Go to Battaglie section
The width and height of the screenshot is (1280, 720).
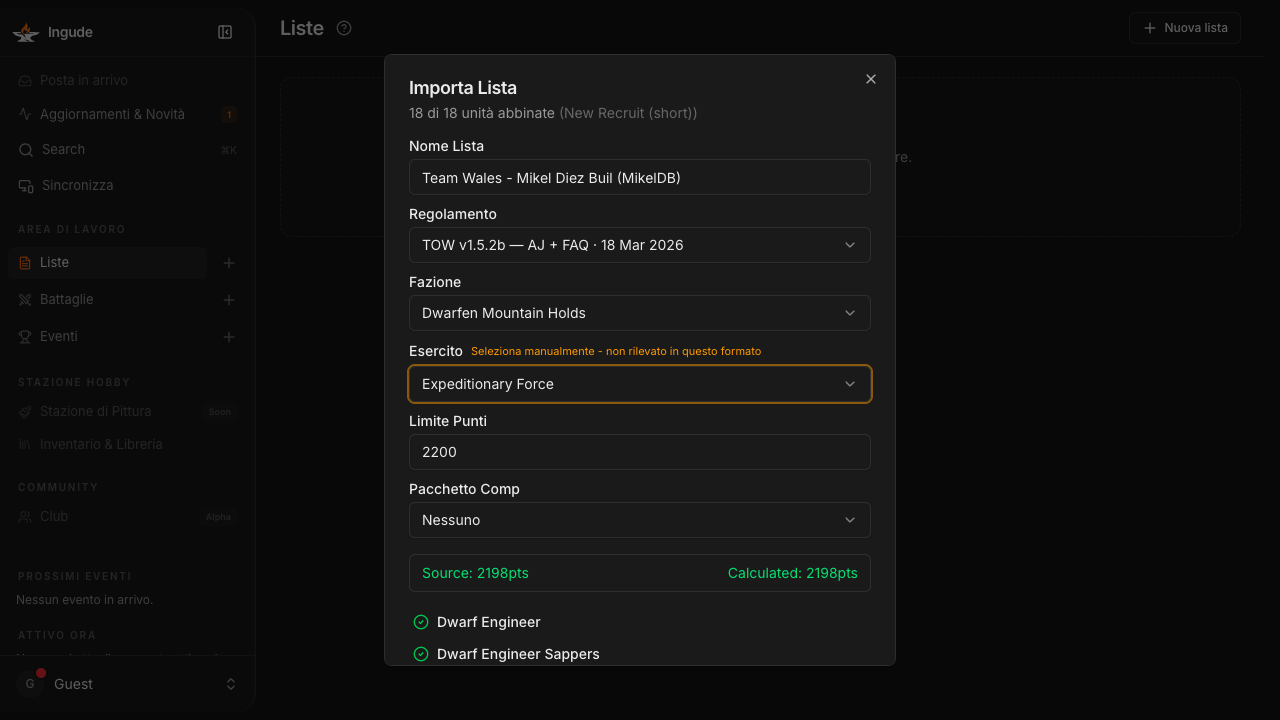pyautogui.click(x=66, y=300)
